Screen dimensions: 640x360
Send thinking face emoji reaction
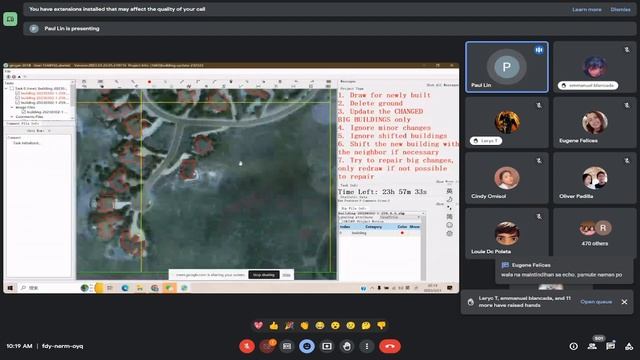click(x=366, y=325)
